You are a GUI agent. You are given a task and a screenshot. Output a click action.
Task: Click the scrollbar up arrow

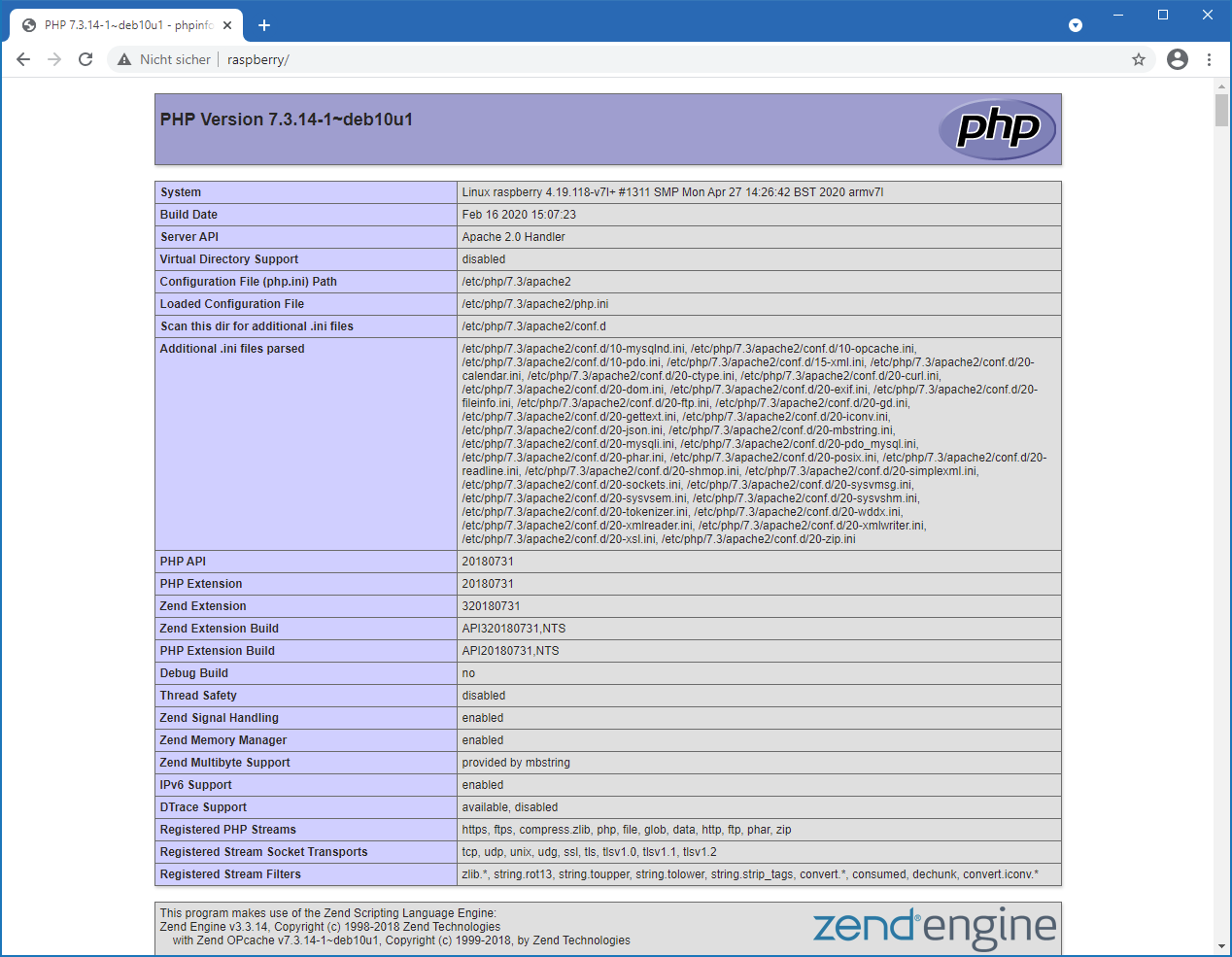point(1221,87)
